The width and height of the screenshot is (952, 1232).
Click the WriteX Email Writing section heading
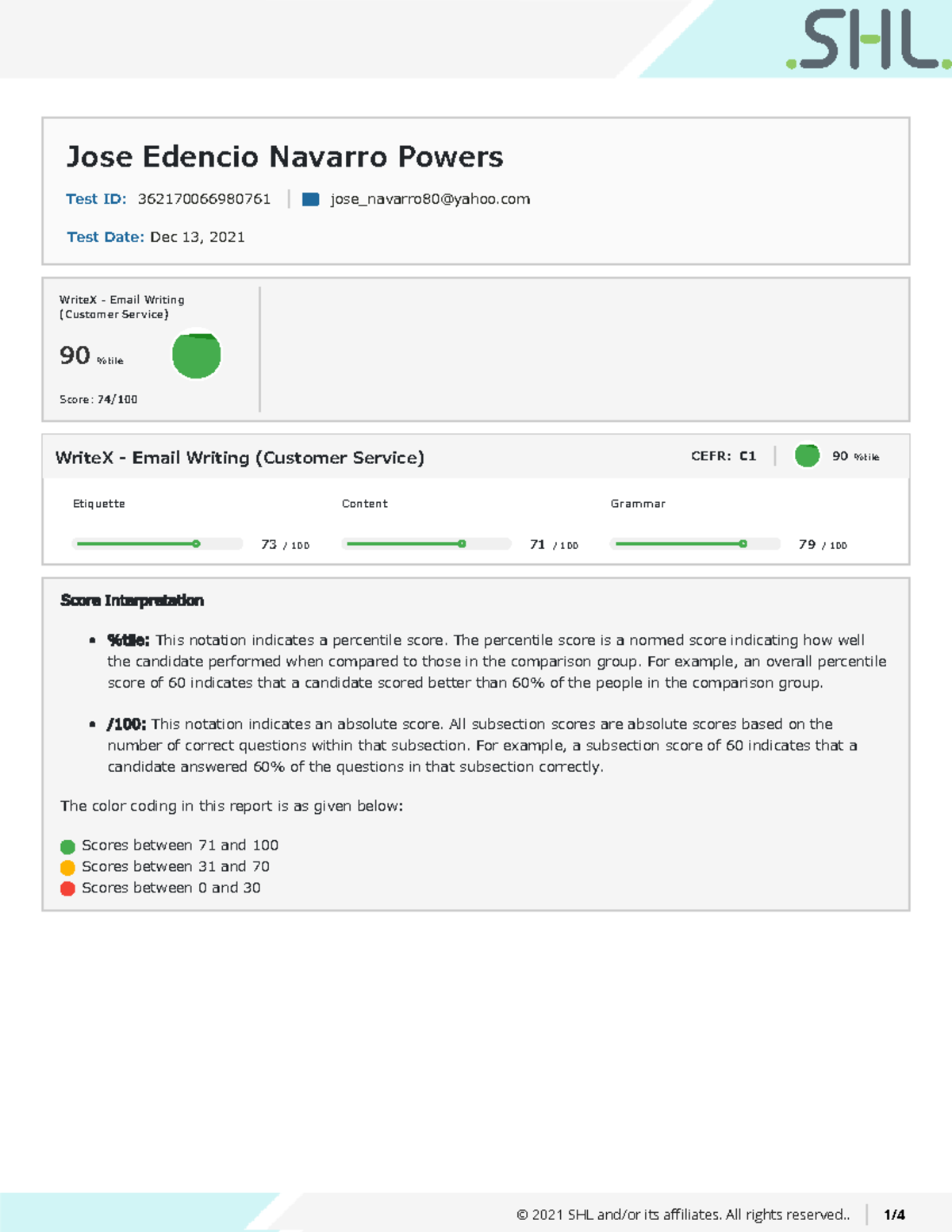click(240, 458)
